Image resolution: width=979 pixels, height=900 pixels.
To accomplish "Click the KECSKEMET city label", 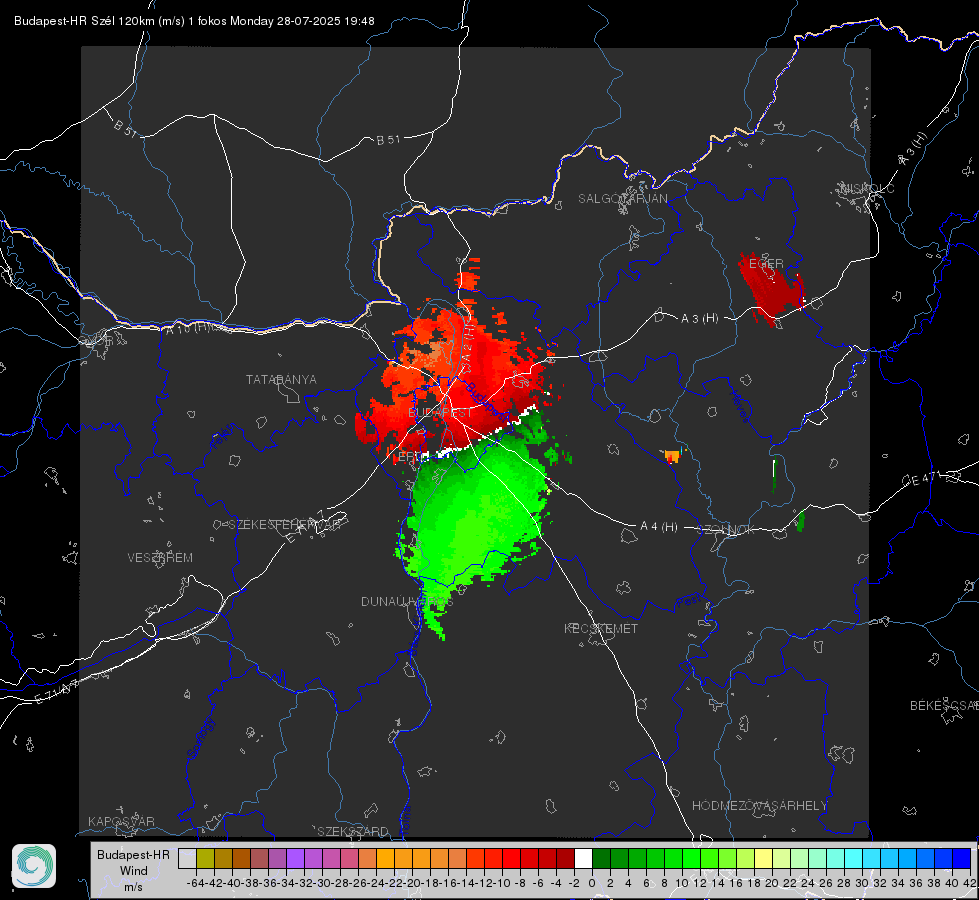I will click(x=601, y=628).
